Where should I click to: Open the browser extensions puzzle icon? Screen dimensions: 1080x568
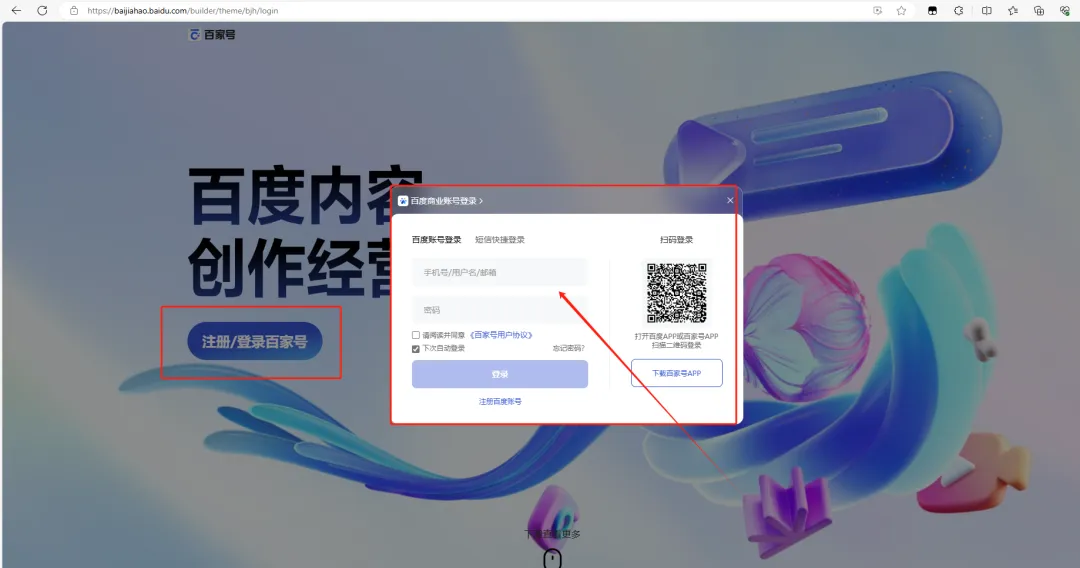pyautogui.click(x=958, y=10)
